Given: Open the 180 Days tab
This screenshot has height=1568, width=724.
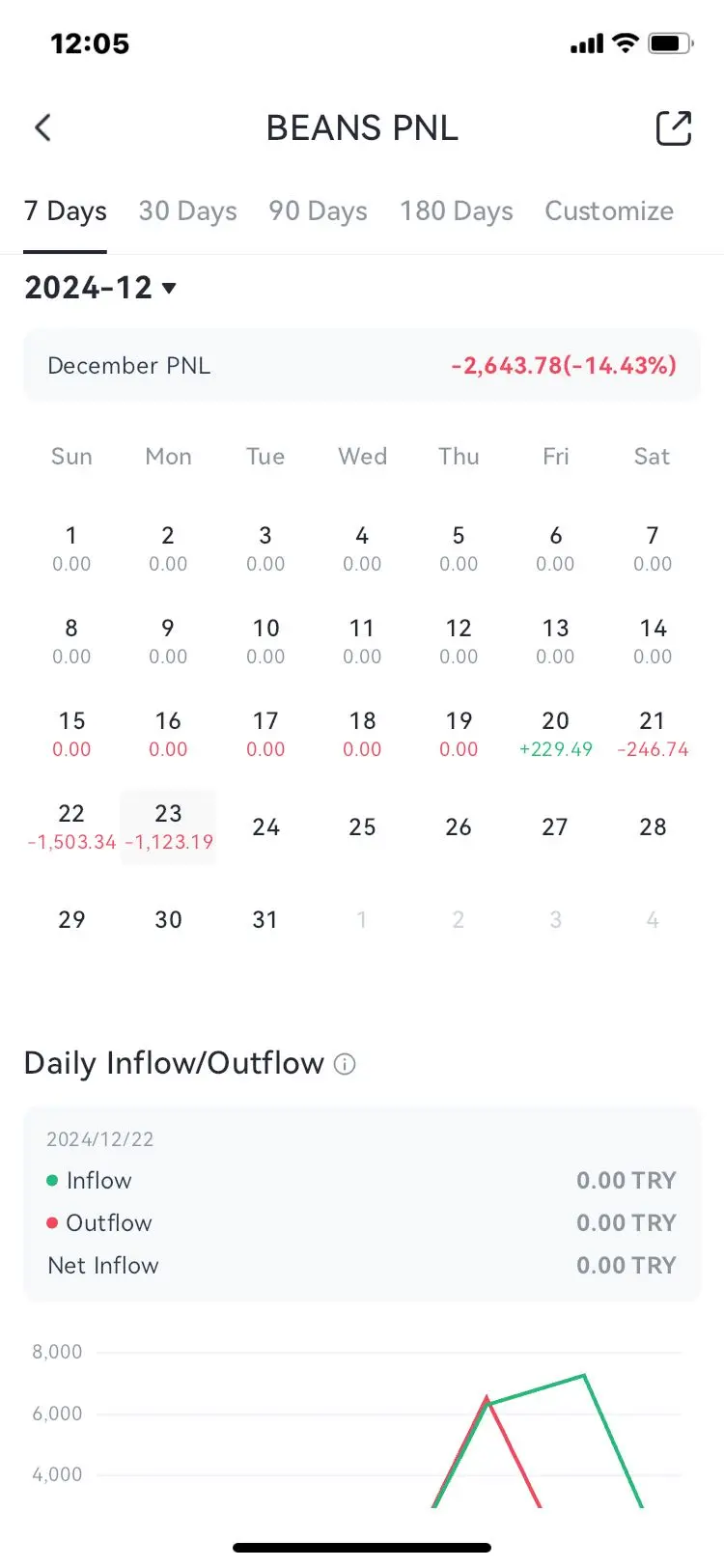Looking at the screenshot, I should 457,210.
